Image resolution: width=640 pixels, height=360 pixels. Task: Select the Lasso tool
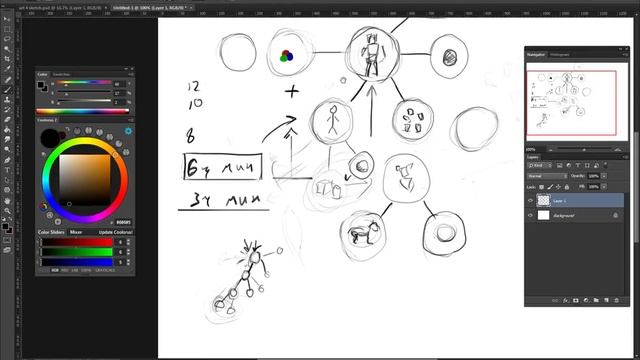point(7,39)
